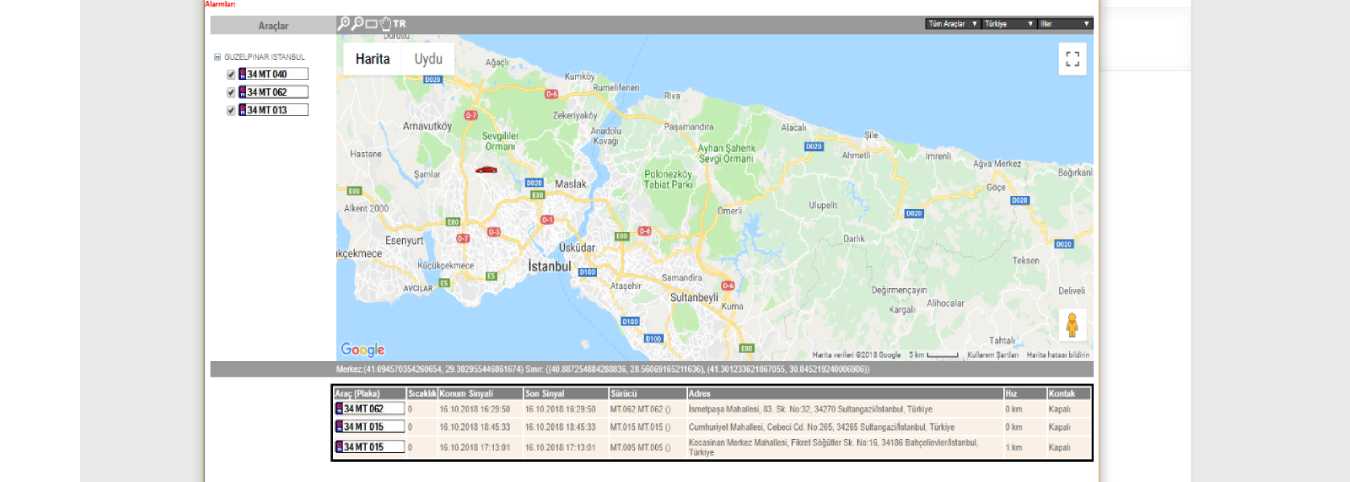Click driver MT.005 MT.005 cell

(647, 447)
